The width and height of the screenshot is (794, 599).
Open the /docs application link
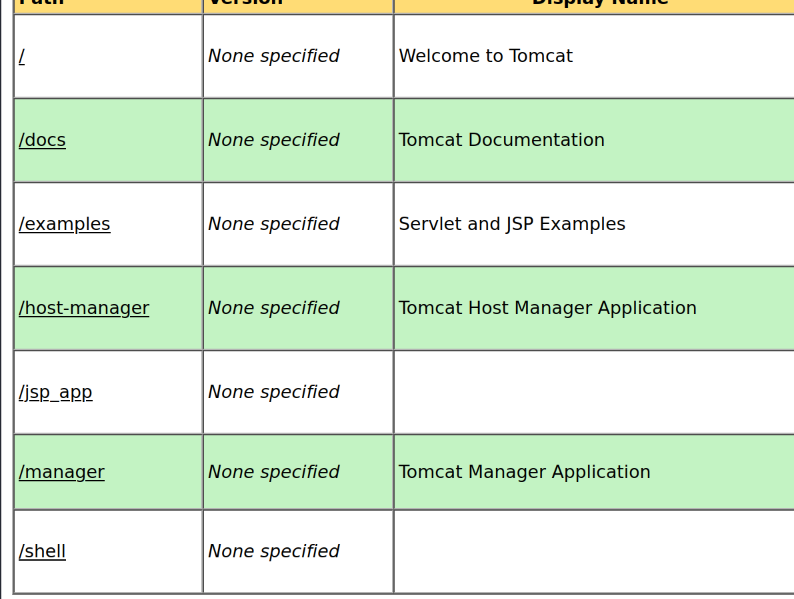(x=42, y=141)
